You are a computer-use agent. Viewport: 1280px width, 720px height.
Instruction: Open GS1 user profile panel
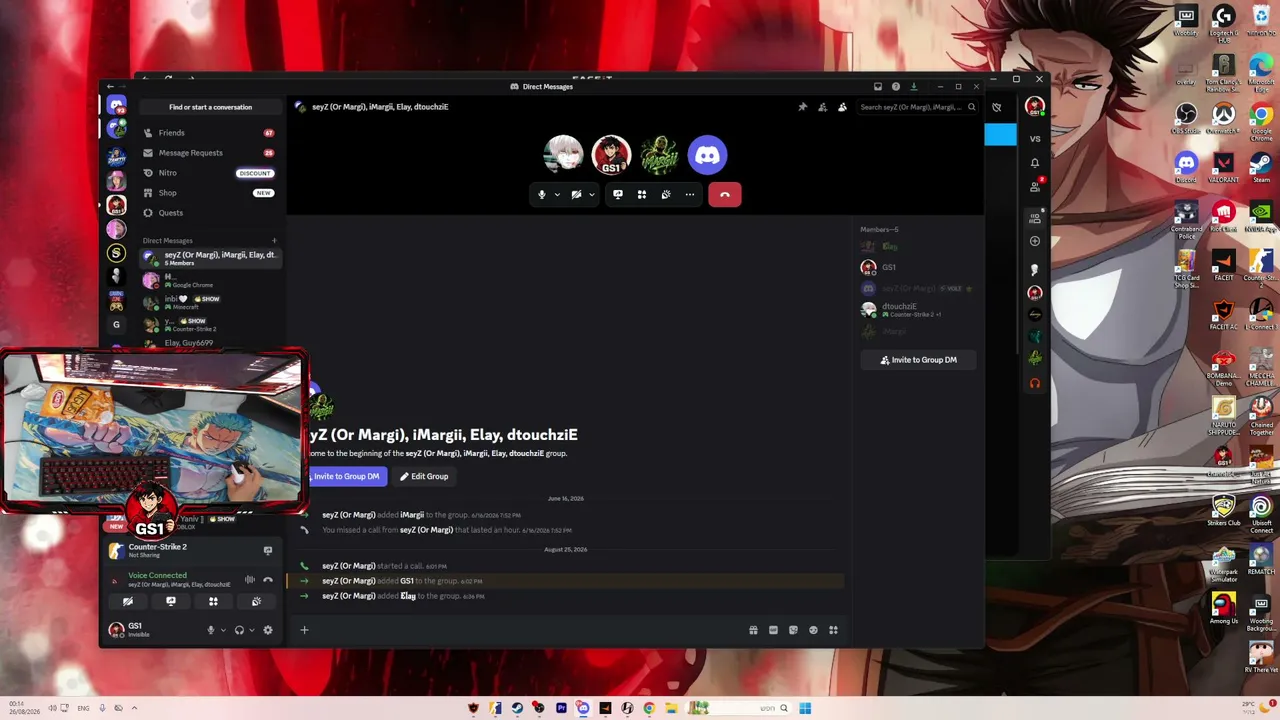[x=154, y=630]
